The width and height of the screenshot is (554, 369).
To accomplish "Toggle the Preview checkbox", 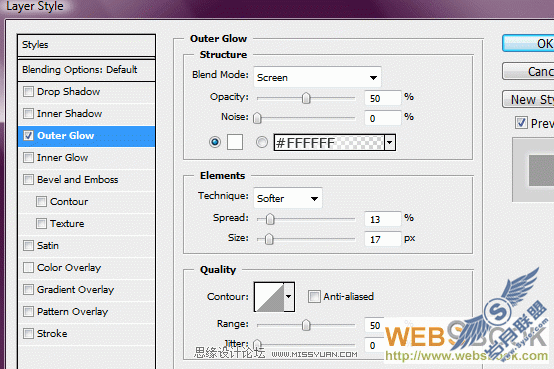I will pyautogui.click(x=521, y=123).
